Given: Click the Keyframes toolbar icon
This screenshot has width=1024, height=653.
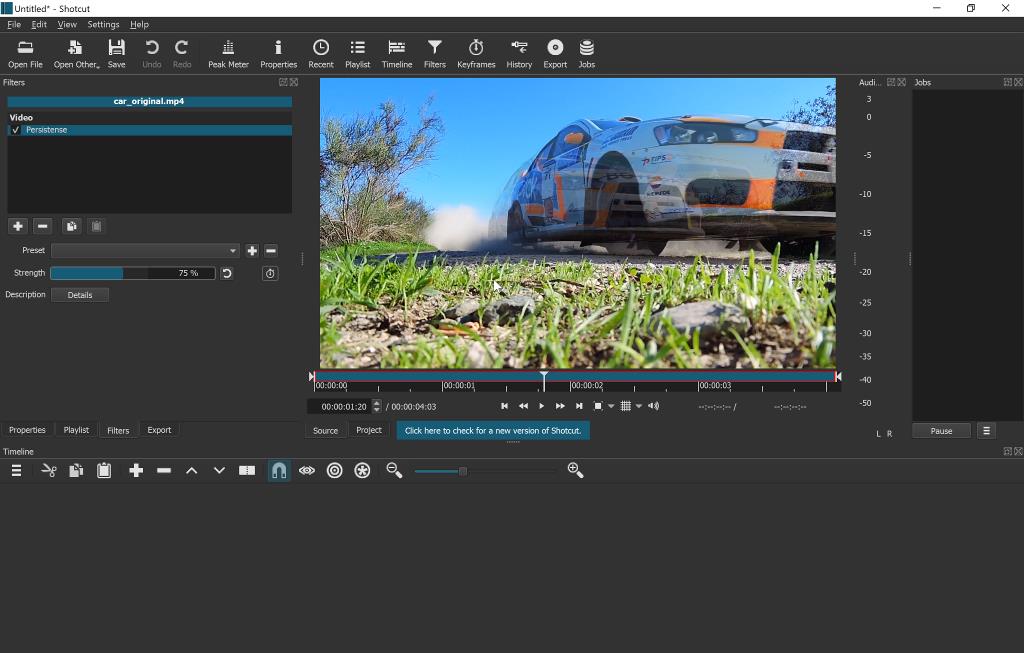Looking at the screenshot, I should [x=476, y=54].
